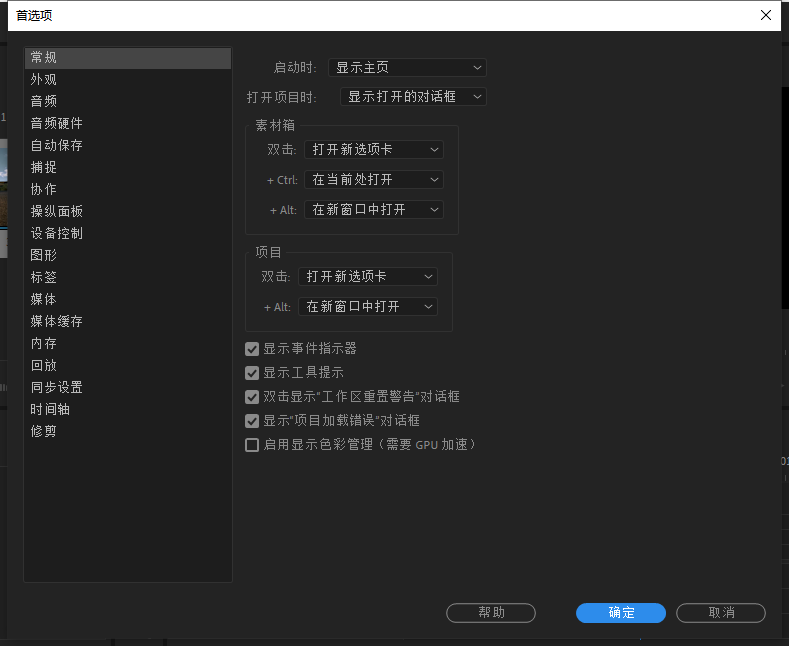
Task: Close the 首选项 dialog with X
Action: 765,15
